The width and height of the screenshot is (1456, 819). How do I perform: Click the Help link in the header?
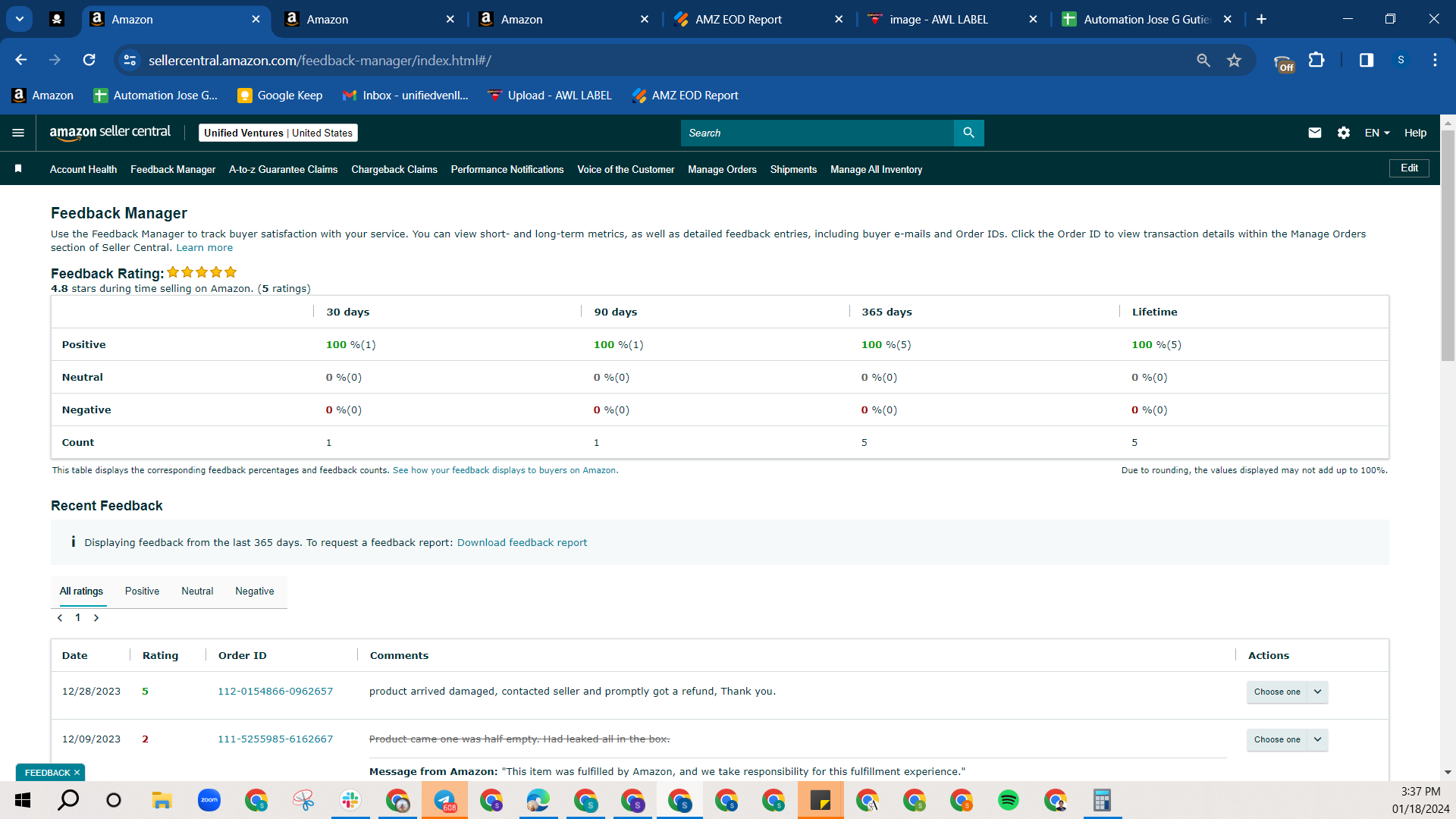point(1415,133)
